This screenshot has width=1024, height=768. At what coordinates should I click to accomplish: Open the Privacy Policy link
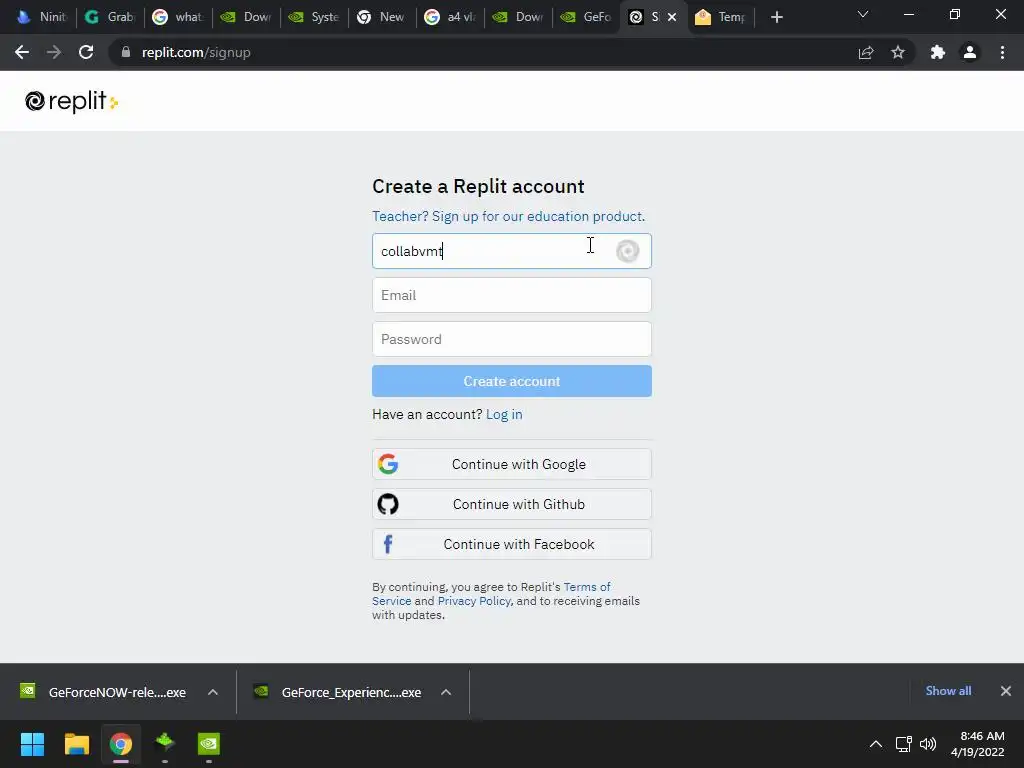click(x=474, y=601)
